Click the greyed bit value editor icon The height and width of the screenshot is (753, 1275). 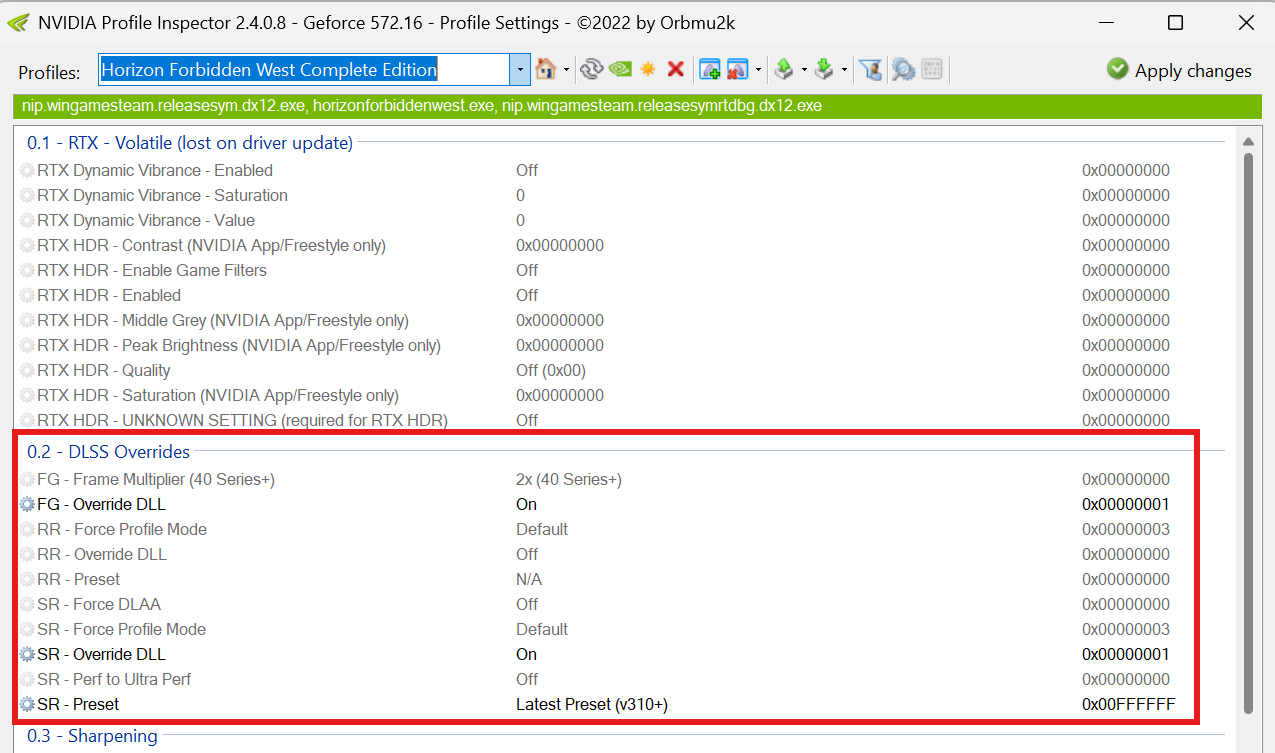pyautogui.click(x=932, y=69)
